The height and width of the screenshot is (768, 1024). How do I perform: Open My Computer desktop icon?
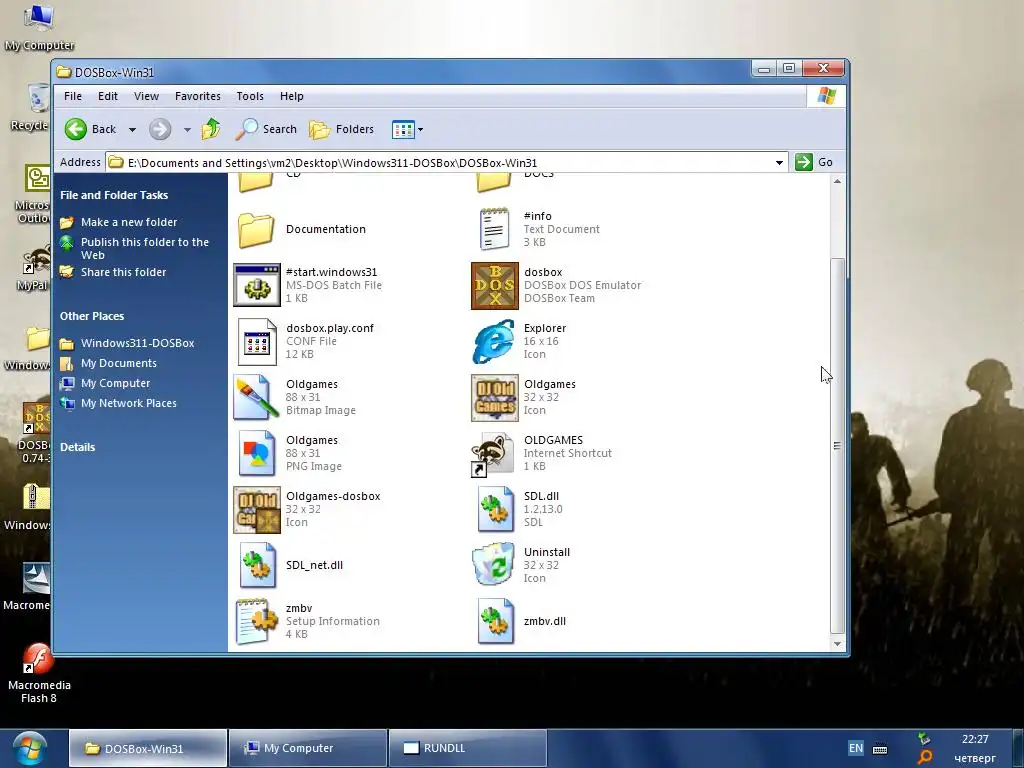click(39, 27)
